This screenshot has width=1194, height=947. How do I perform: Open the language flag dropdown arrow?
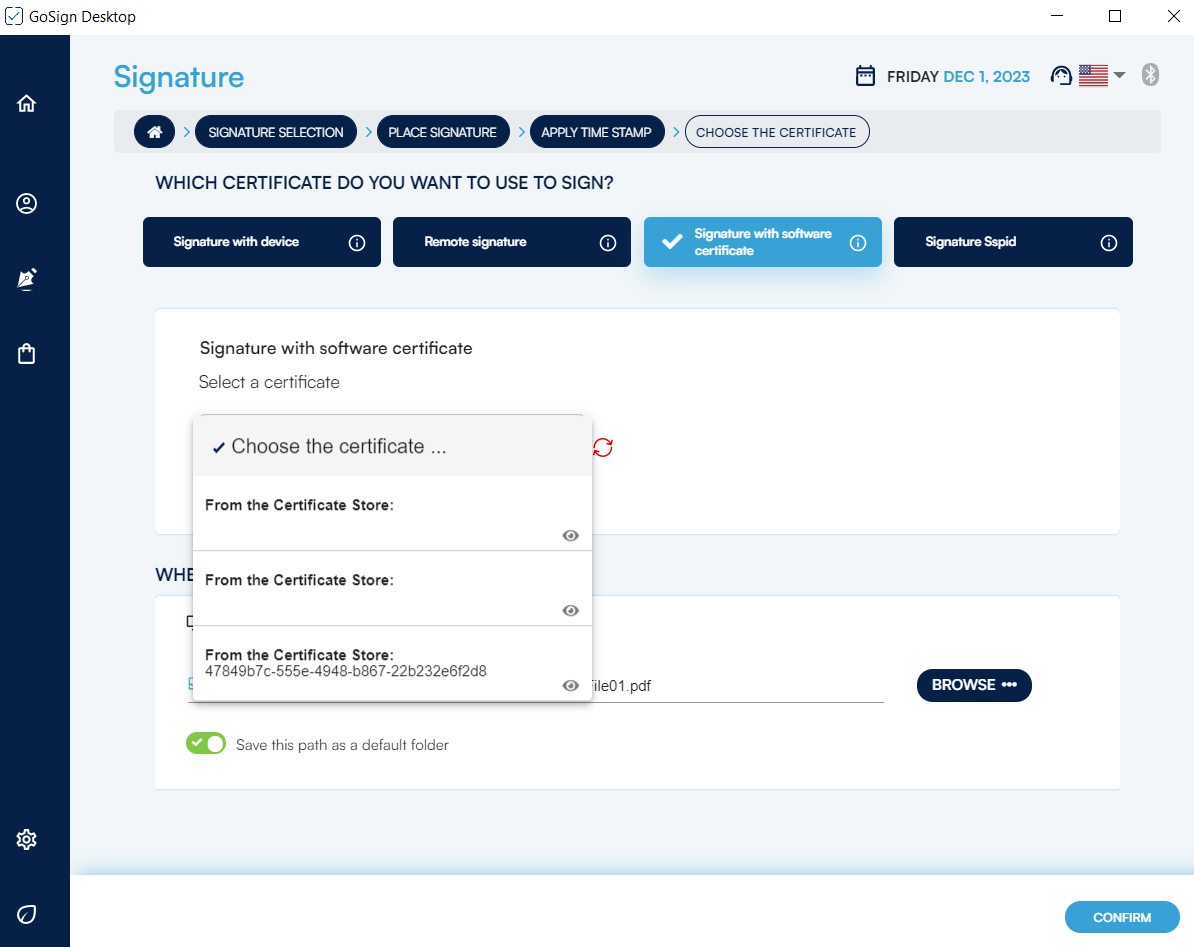tap(1119, 76)
